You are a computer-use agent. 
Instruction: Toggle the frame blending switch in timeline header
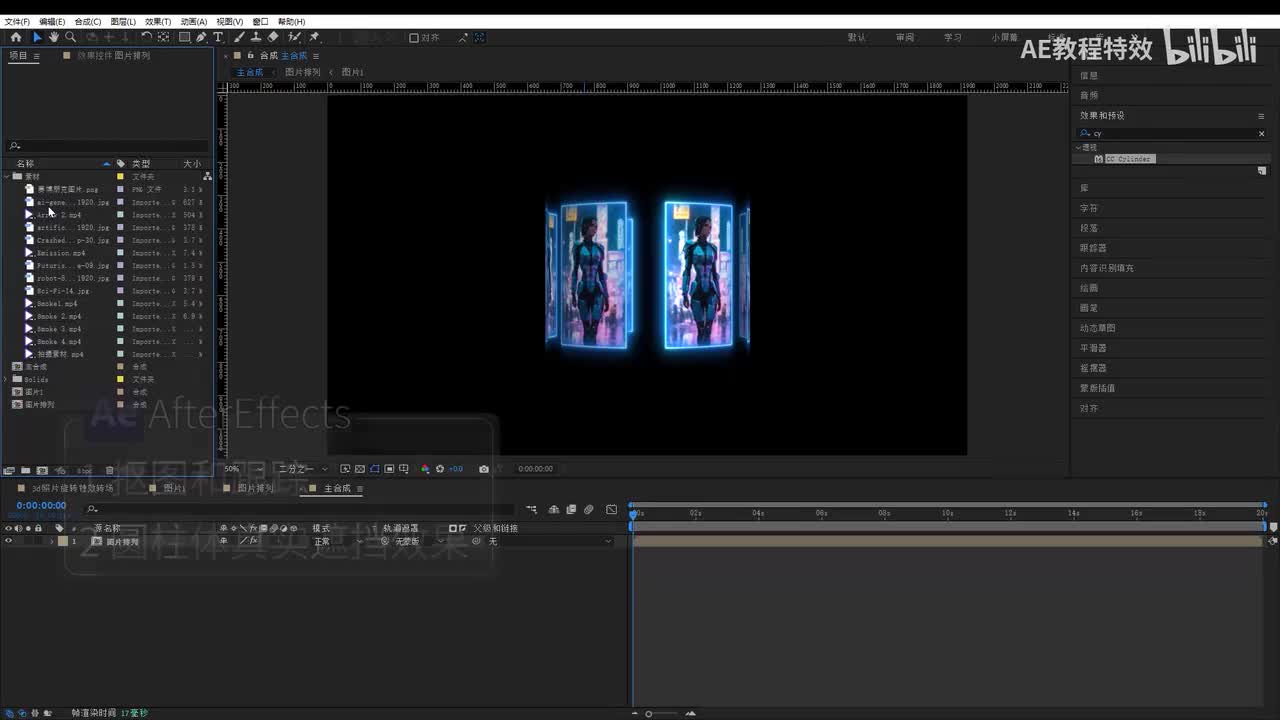pyautogui.click(x=571, y=510)
